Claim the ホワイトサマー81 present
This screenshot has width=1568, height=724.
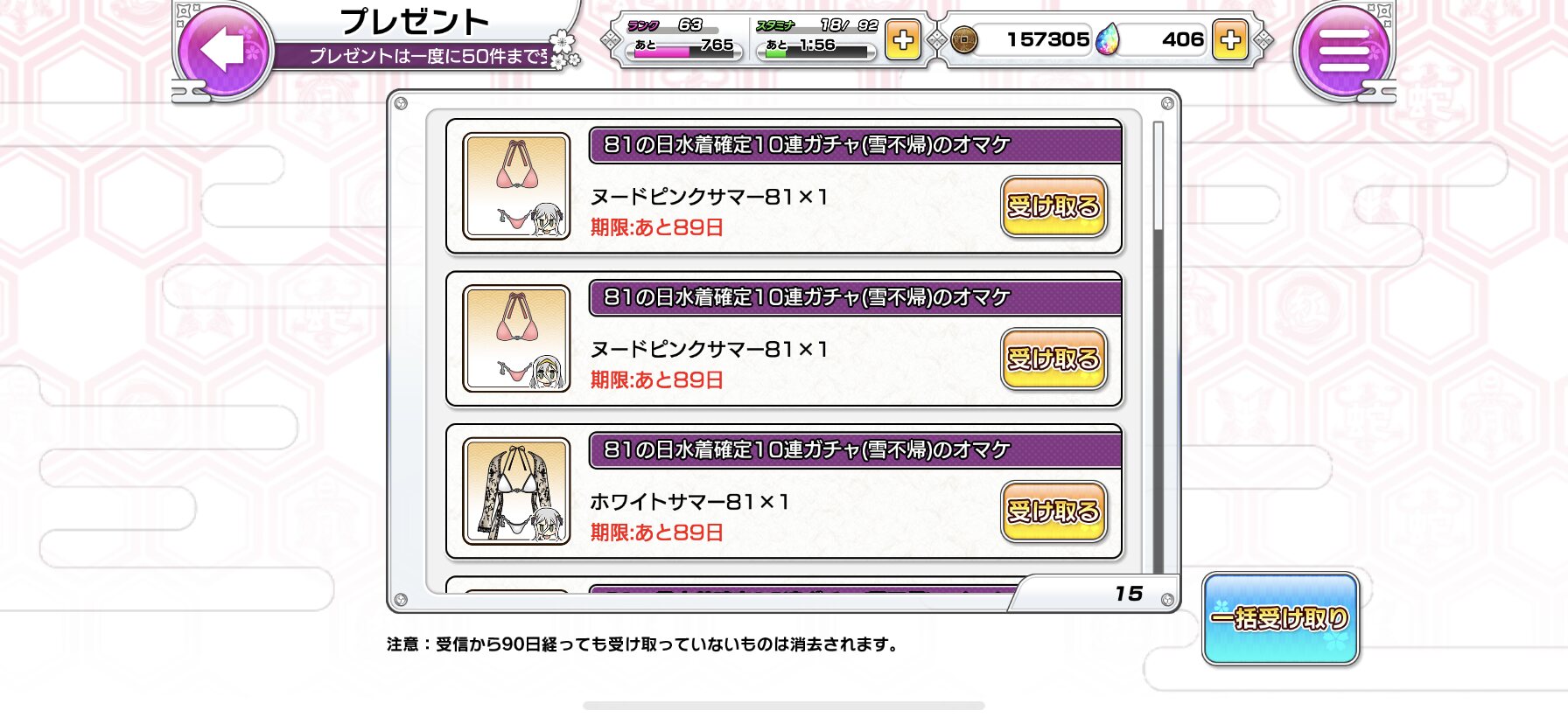(1053, 512)
